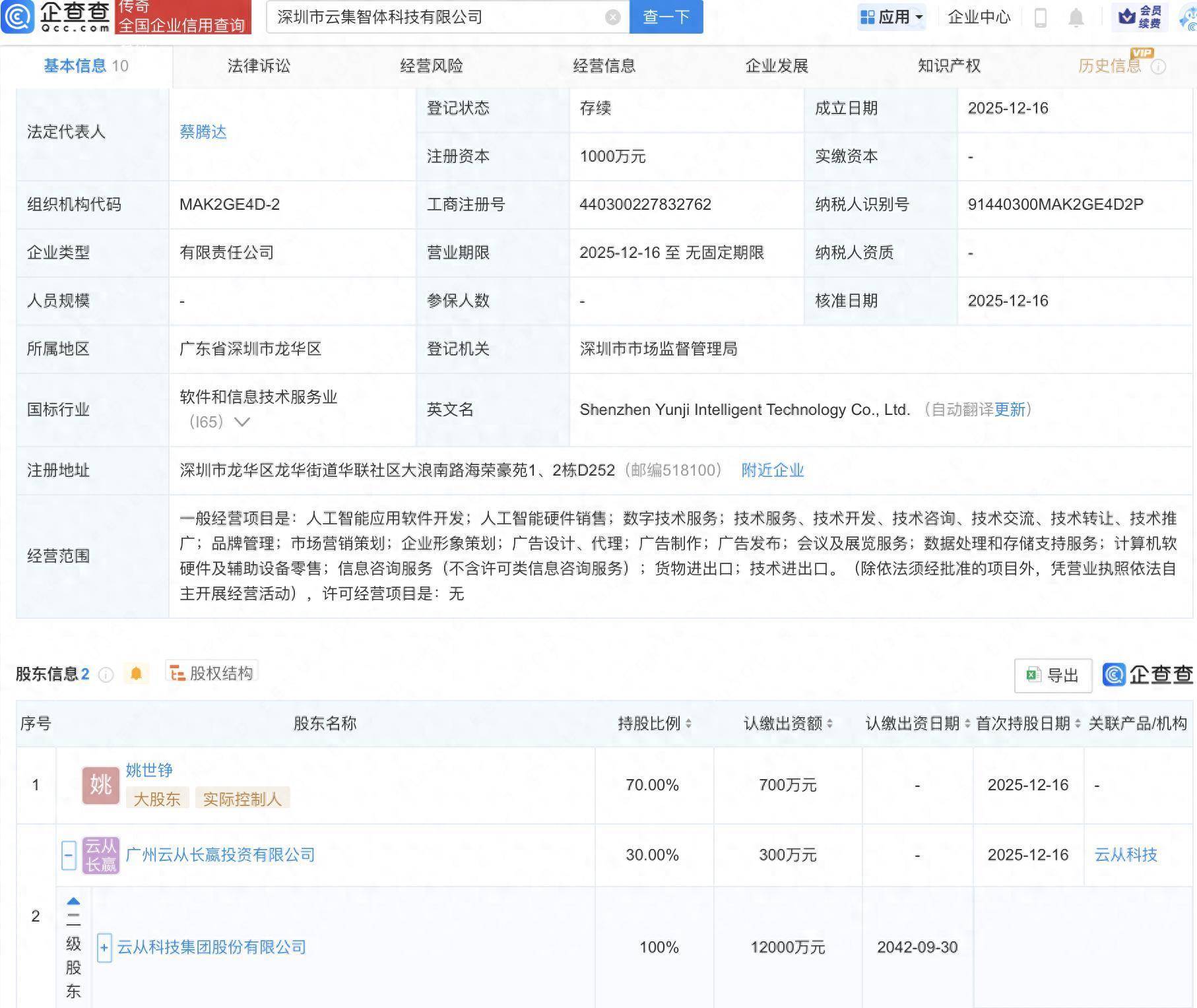Expand the 国标行业 (I65) chevron
The image size is (1197, 1008).
[243, 422]
